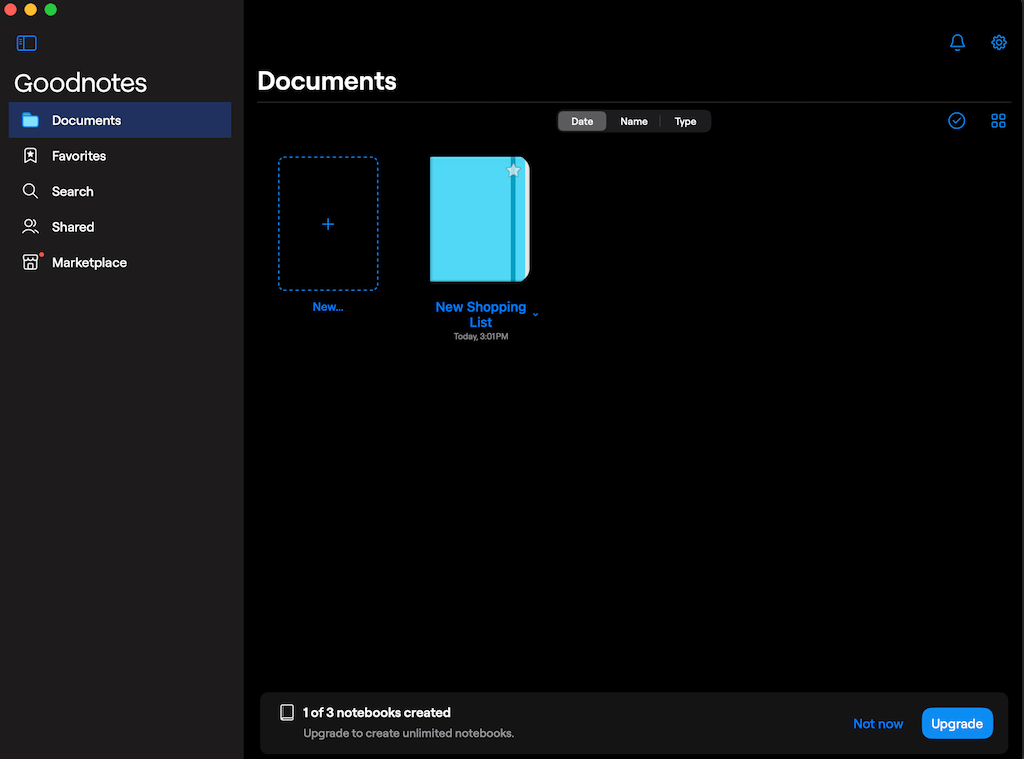Image resolution: width=1024 pixels, height=759 pixels.
Task: Click the Upgrade button
Action: [957, 723]
